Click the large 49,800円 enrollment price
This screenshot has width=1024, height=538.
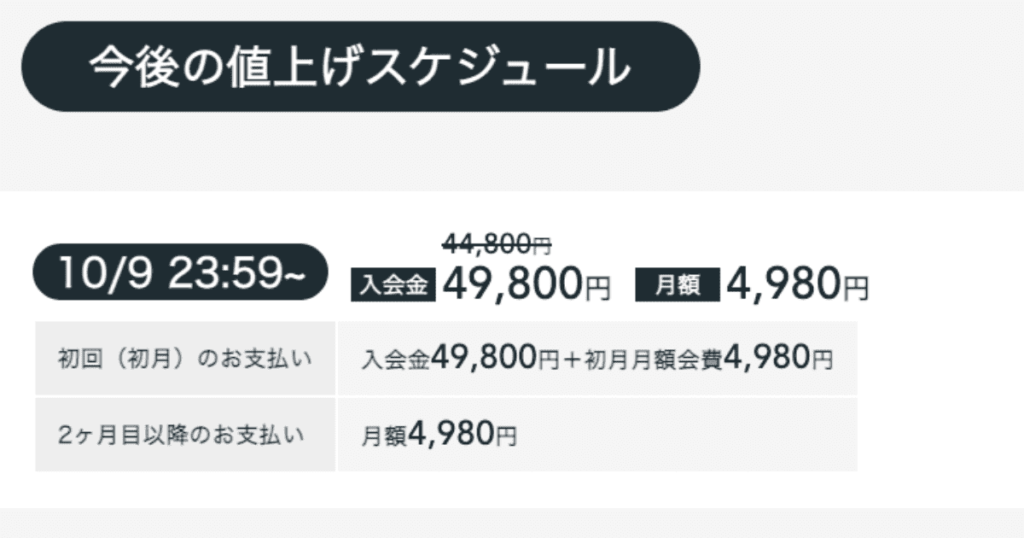pos(526,284)
